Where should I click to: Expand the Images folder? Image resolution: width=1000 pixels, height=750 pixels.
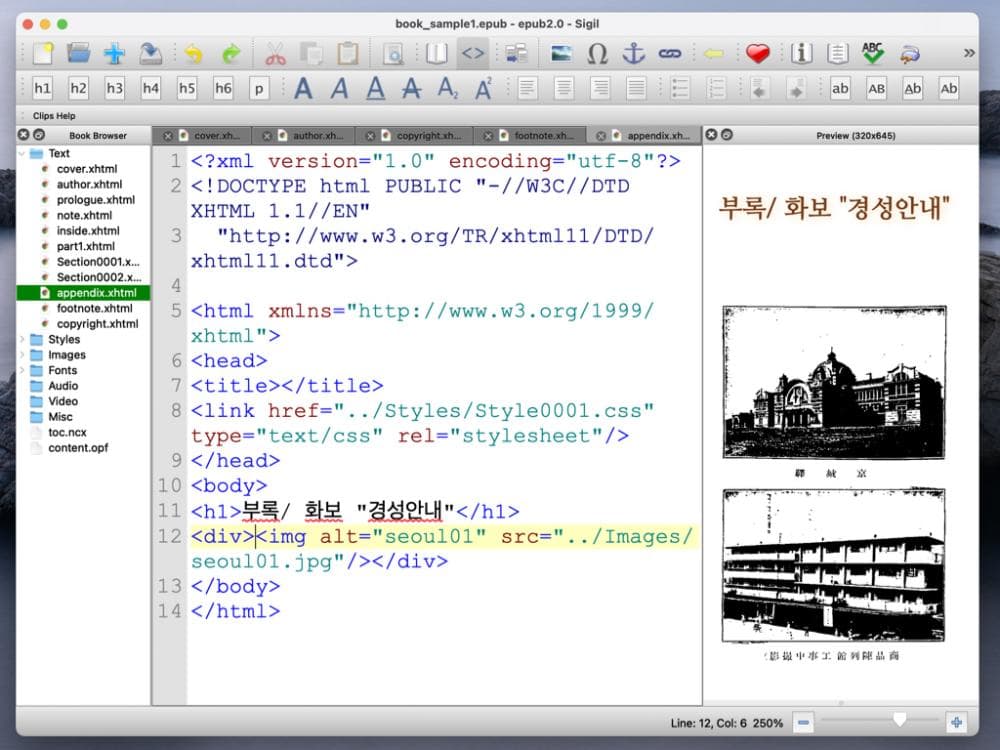(22, 355)
